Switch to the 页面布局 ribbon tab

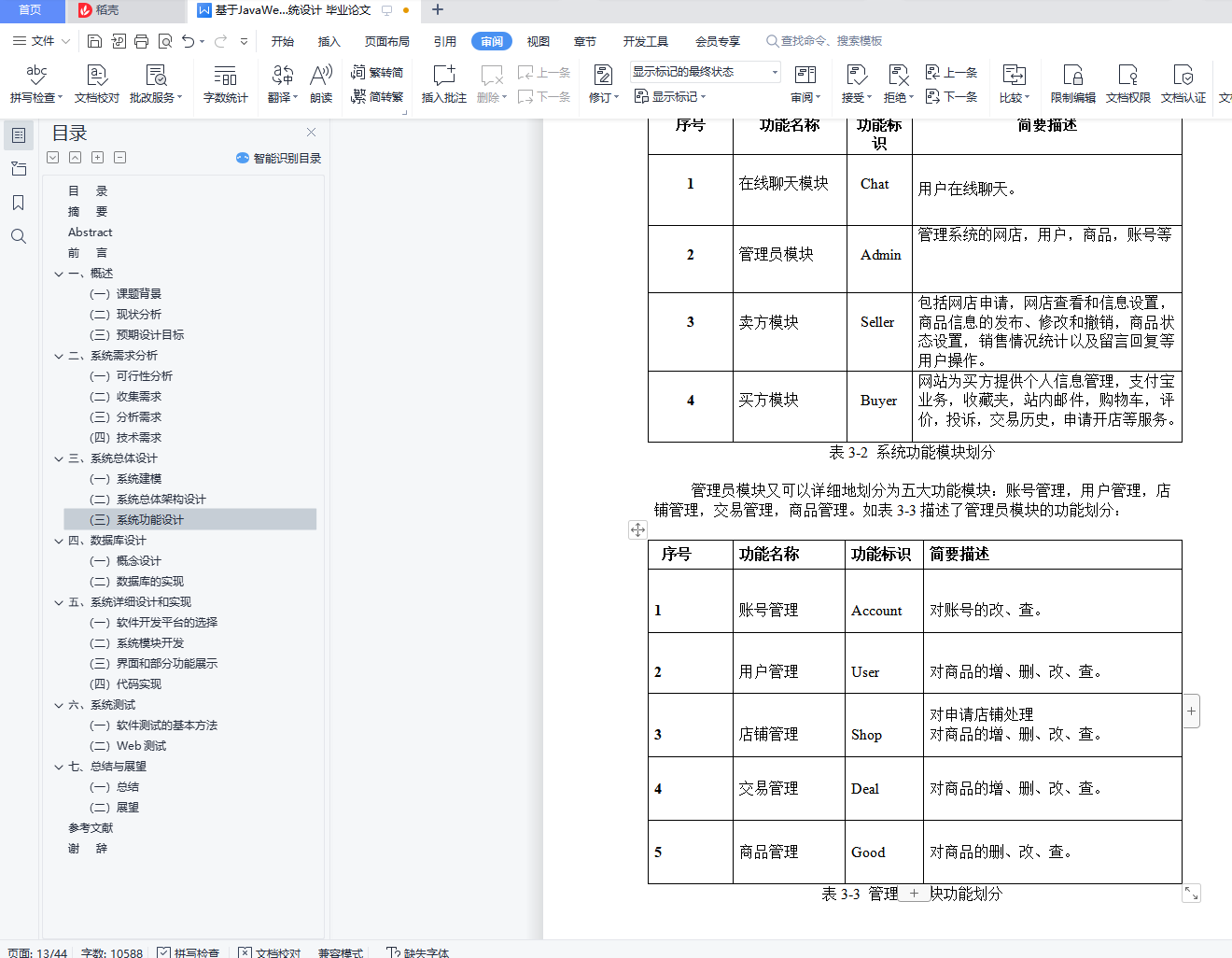click(387, 41)
